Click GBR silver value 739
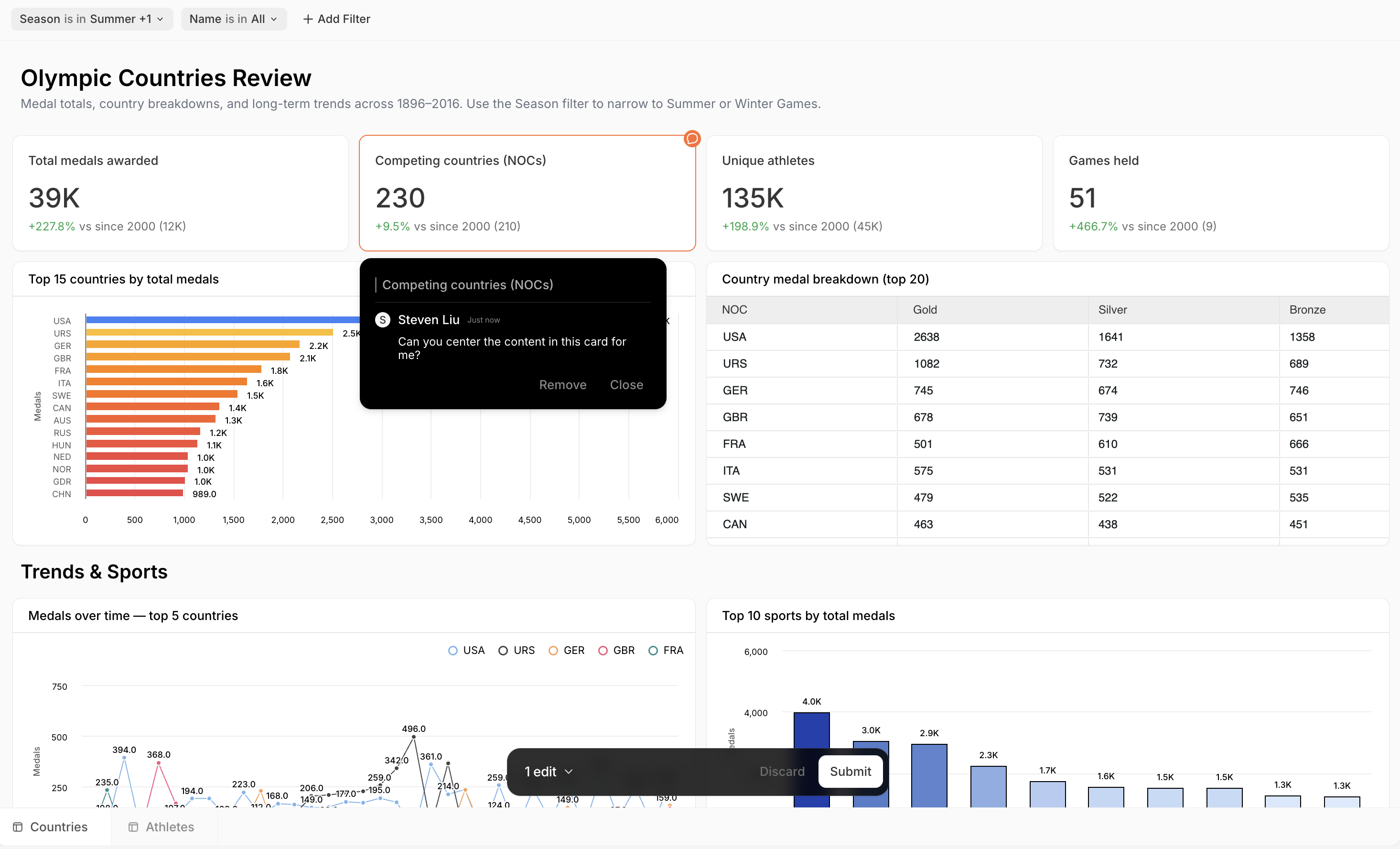This screenshot has height=849, width=1400. (x=1108, y=417)
